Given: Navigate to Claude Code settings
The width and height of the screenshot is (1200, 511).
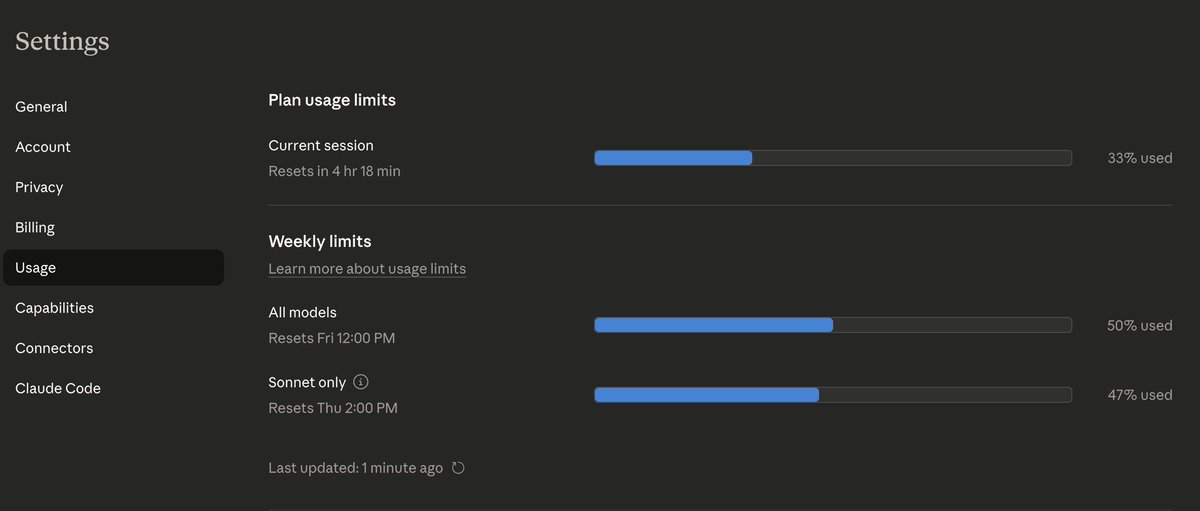Looking at the screenshot, I should pos(58,388).
